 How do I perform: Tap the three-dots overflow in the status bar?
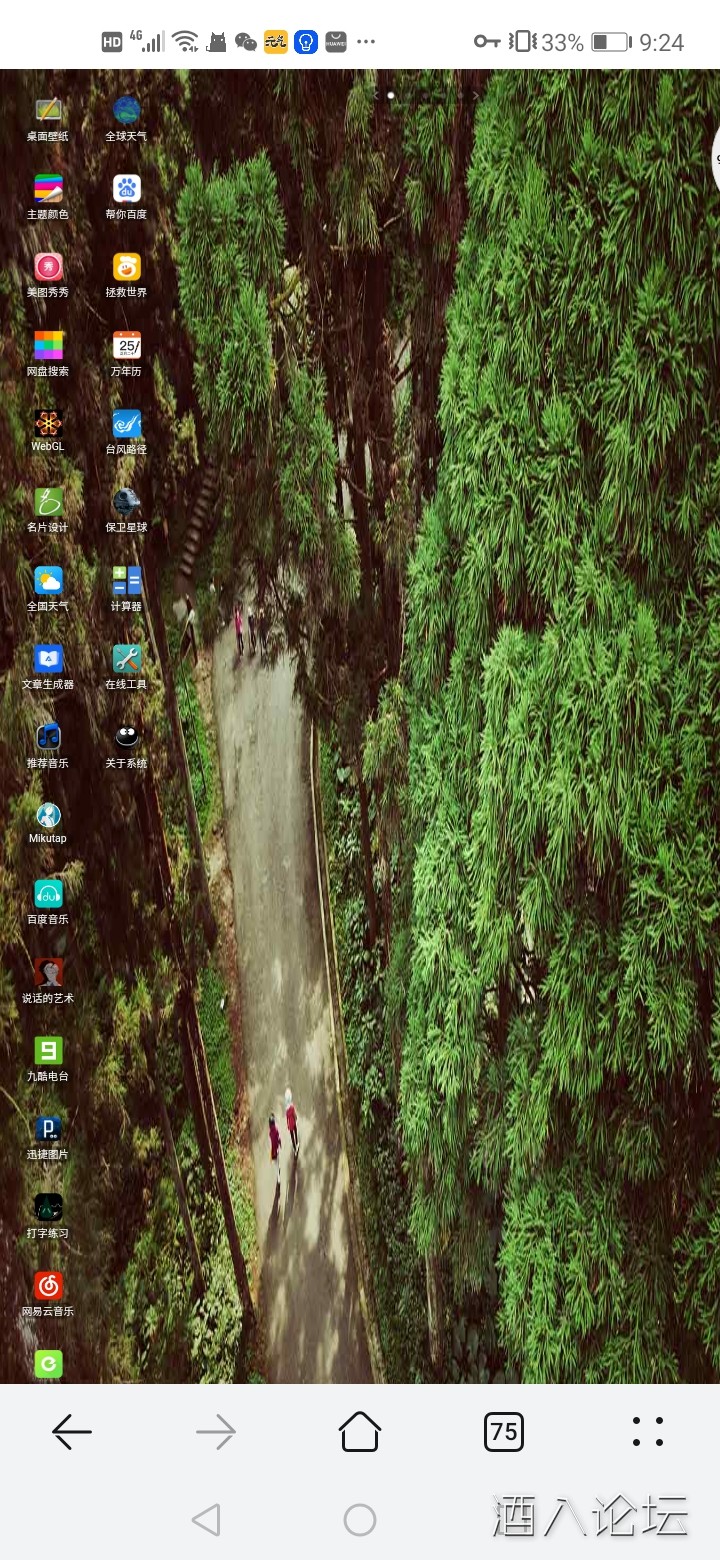coord(366,41)
